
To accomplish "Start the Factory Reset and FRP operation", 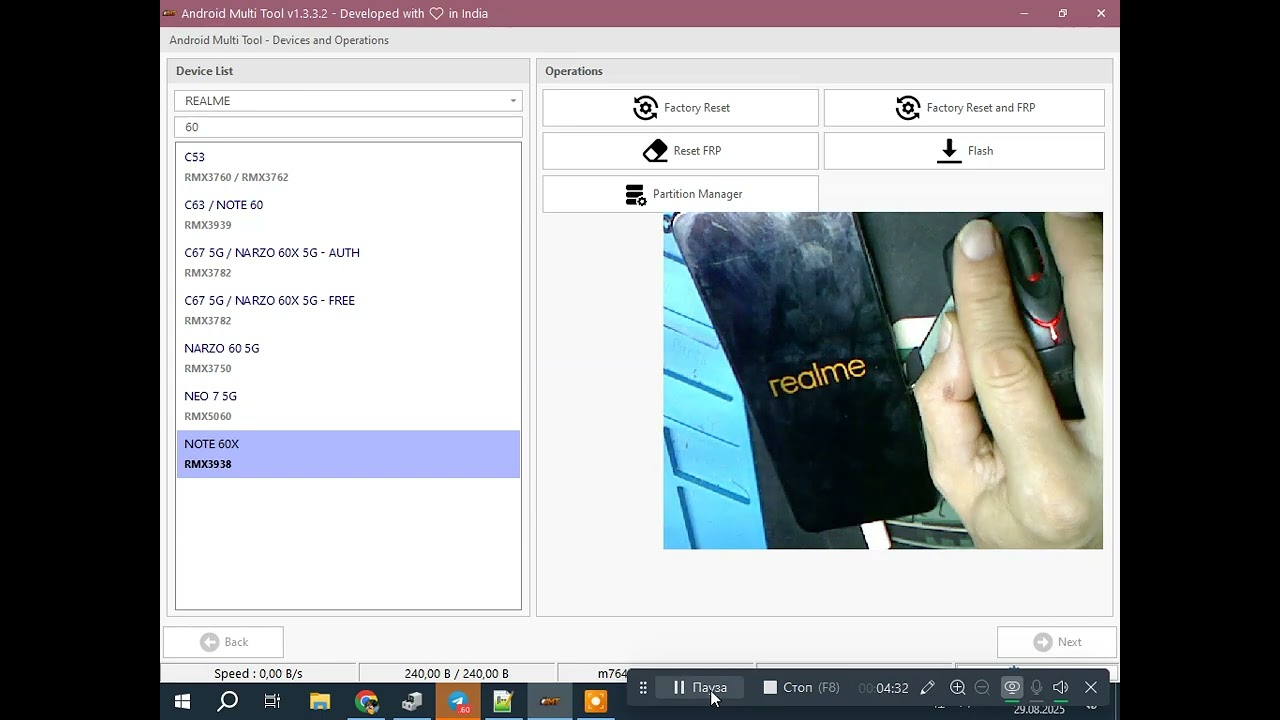I will point(964,108).
